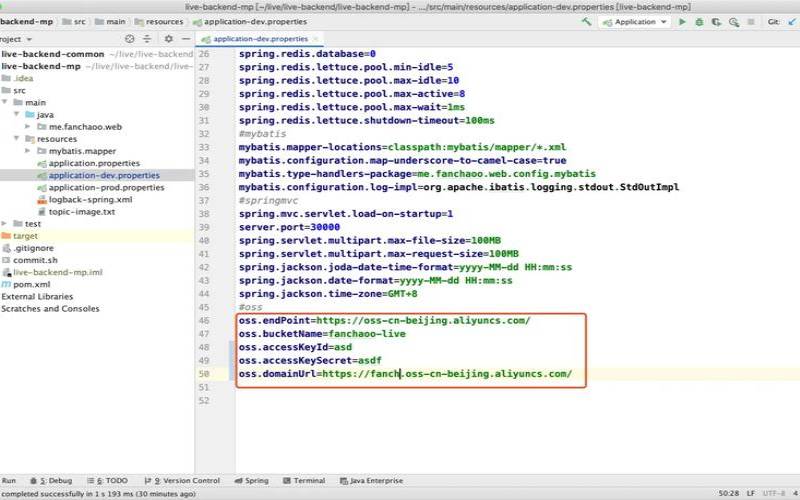Collapse the resources folder arrow
Image resolution: width=800 pixels, height=500 pixels.
click(x=17, y=139)
